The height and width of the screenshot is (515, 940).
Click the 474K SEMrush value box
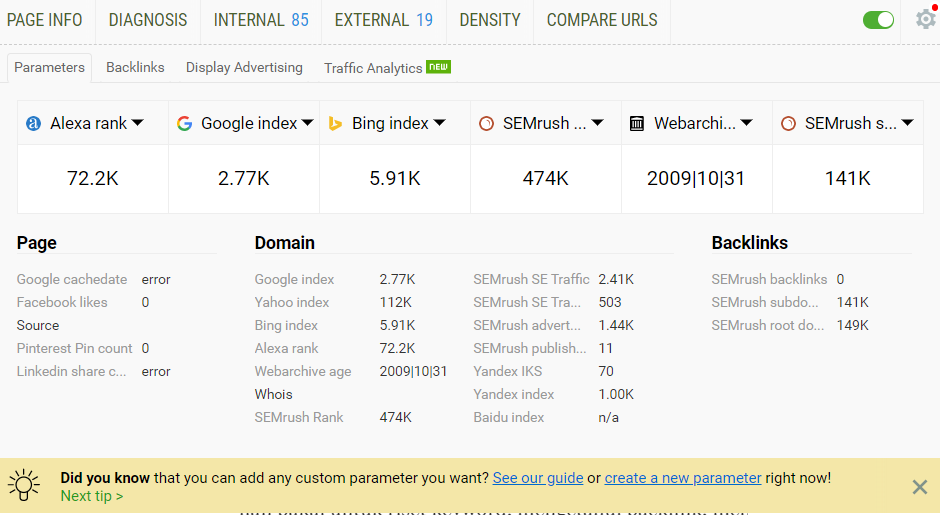[x=546, y=179]
